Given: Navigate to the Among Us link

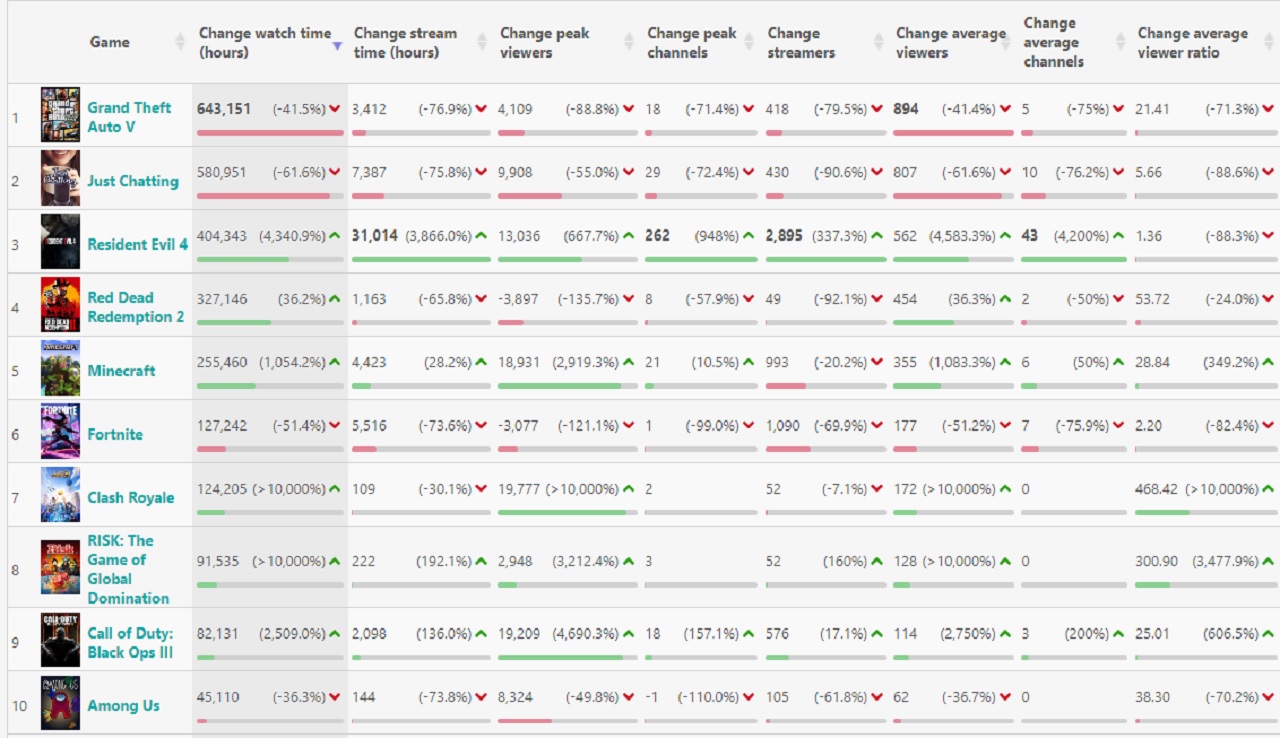Looking at the screenshot, I should point(123,706).
